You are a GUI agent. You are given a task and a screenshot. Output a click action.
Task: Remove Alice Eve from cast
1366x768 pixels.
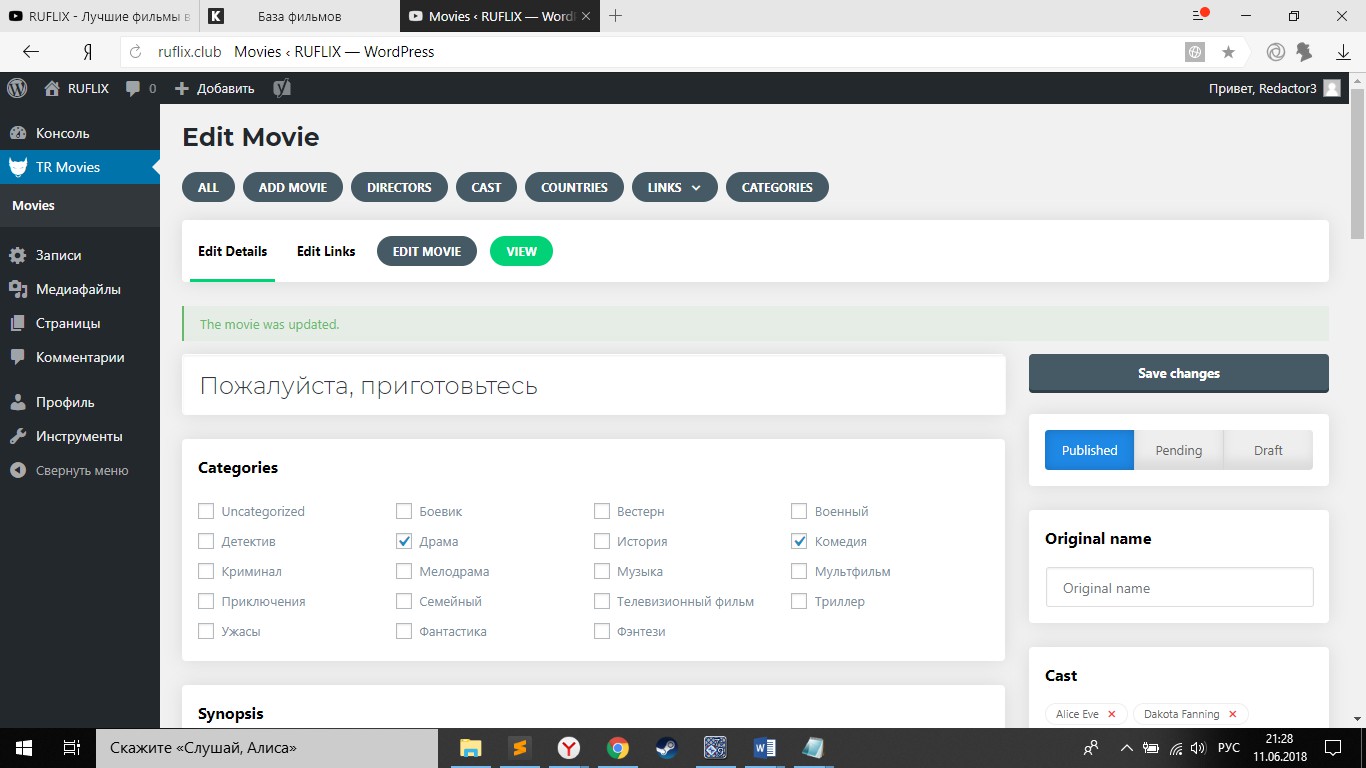click(1112, 714)
